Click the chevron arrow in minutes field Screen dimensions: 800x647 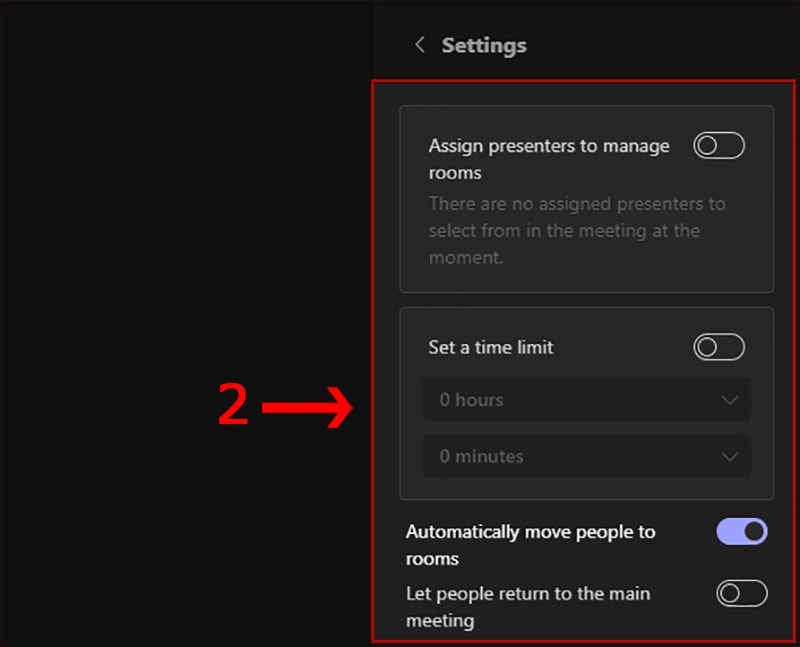tap(730, 456)
